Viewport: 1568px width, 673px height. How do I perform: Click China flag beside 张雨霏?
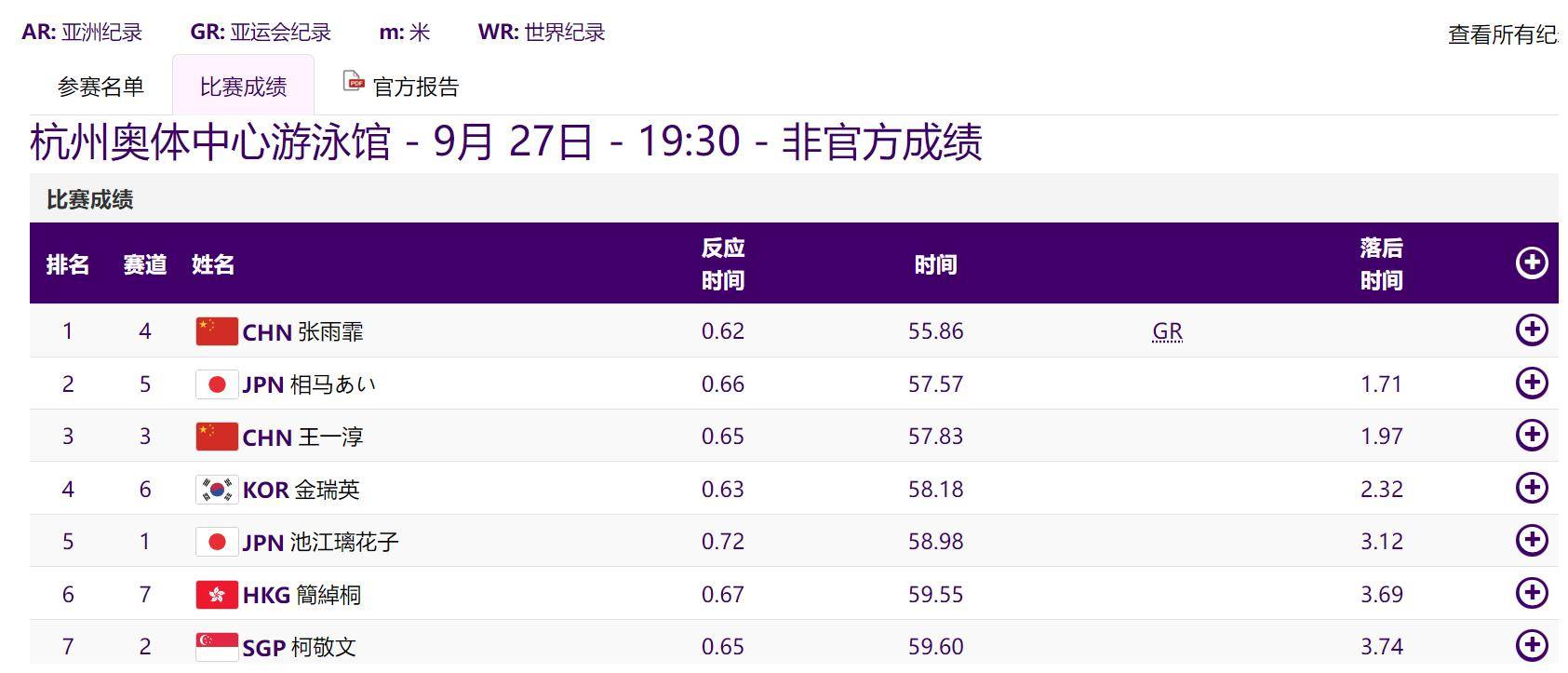pyautogui.click(x=217, y=331)
